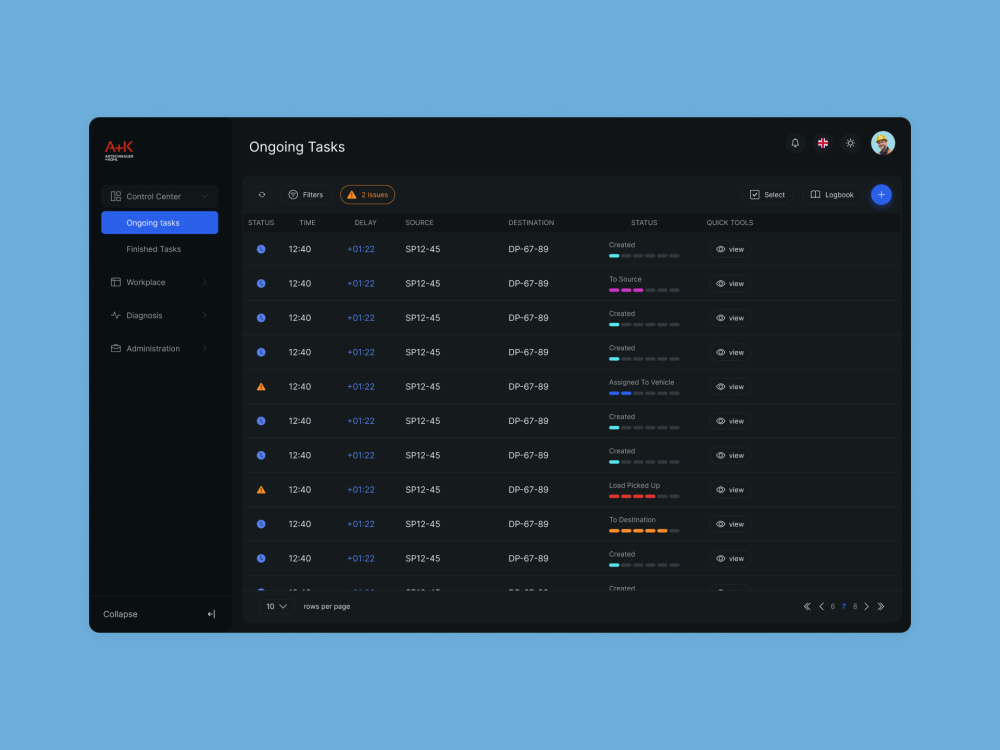This screenshot has width=1000, height=750.
Task: Enable Select mode with the checkbox button
Action: 767,195
